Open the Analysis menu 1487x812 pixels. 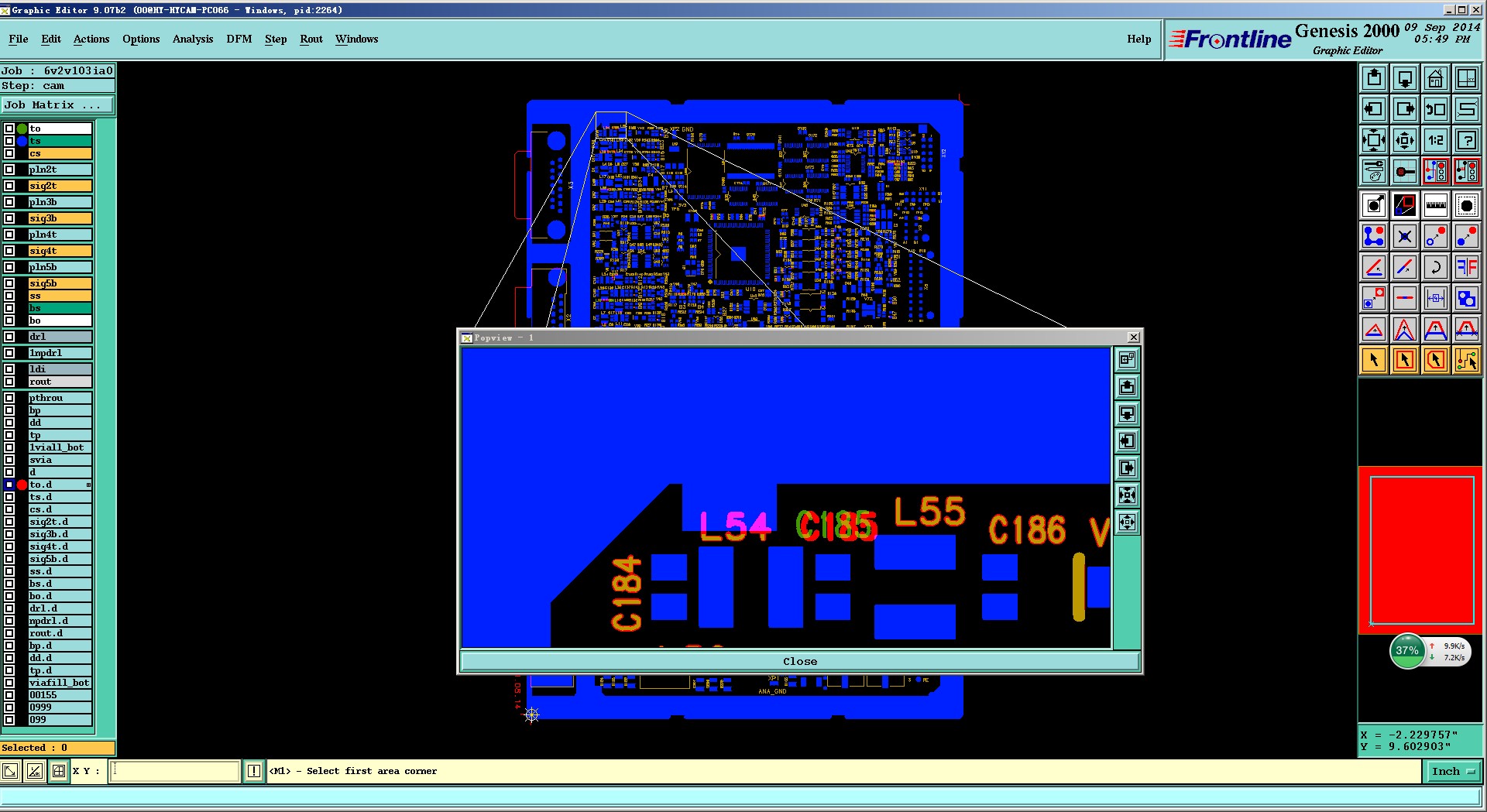click(x=193, y=39)
